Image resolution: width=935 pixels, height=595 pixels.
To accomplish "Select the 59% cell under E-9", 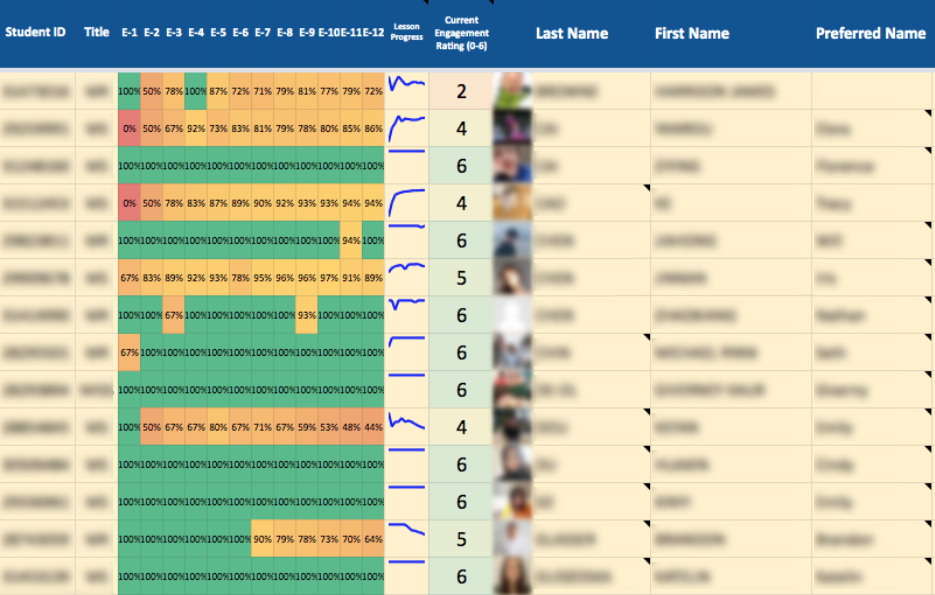I will click(307, 427).
